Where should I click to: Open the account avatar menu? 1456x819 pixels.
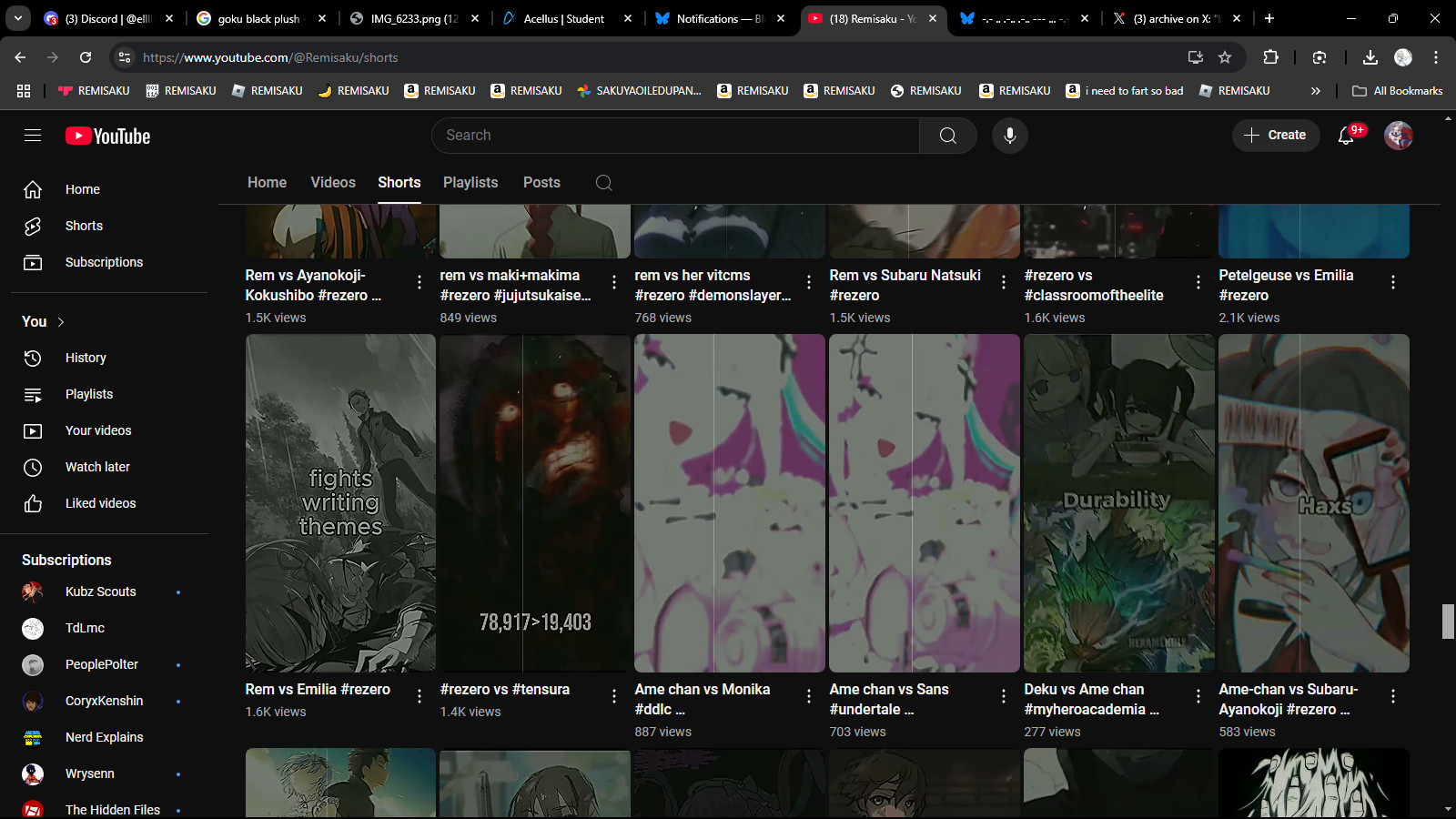pos(1399,136)
